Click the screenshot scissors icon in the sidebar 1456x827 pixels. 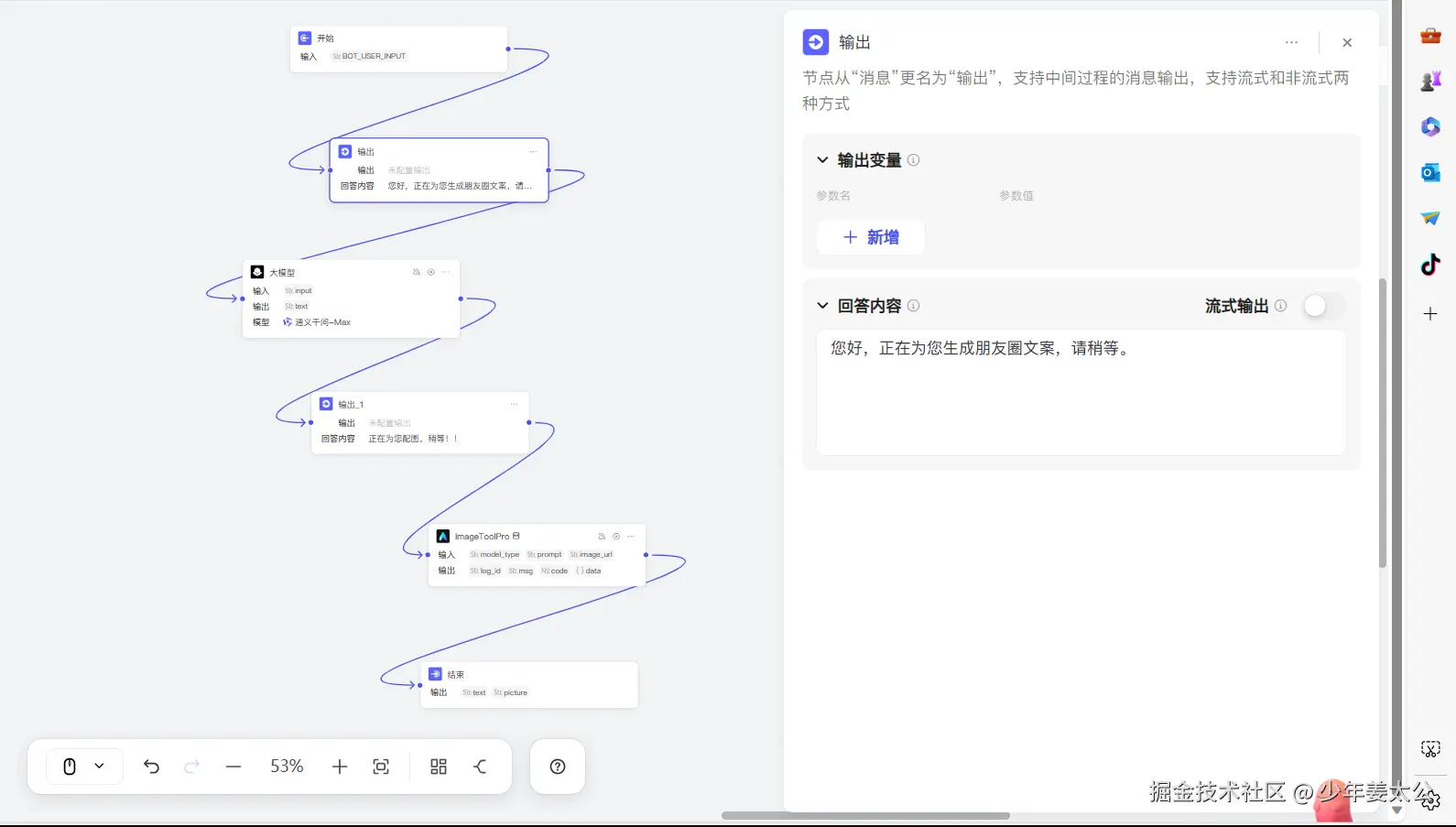pos(1430,749)
